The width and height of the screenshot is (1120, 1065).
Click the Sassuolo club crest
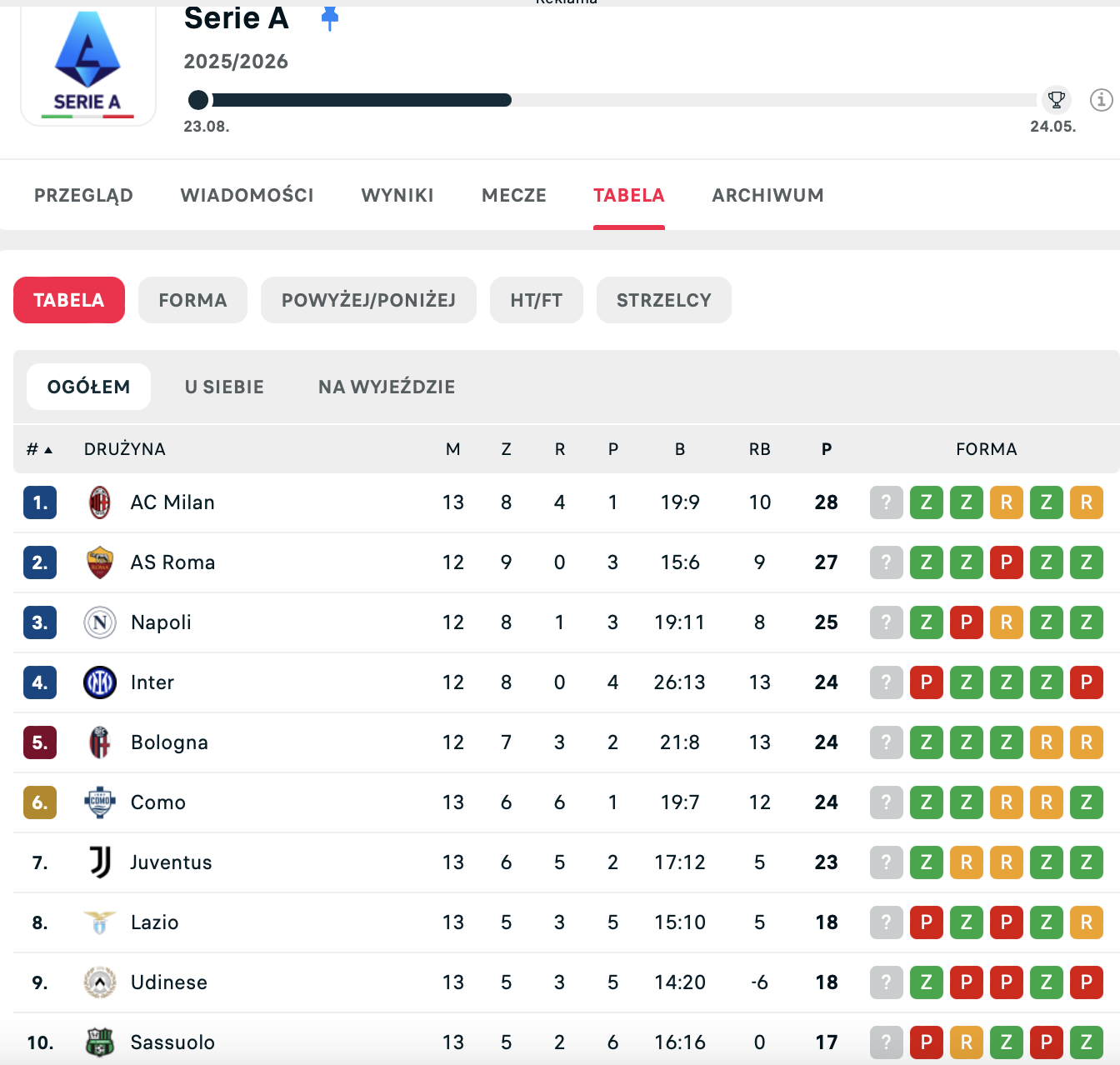coord(99,1042)
